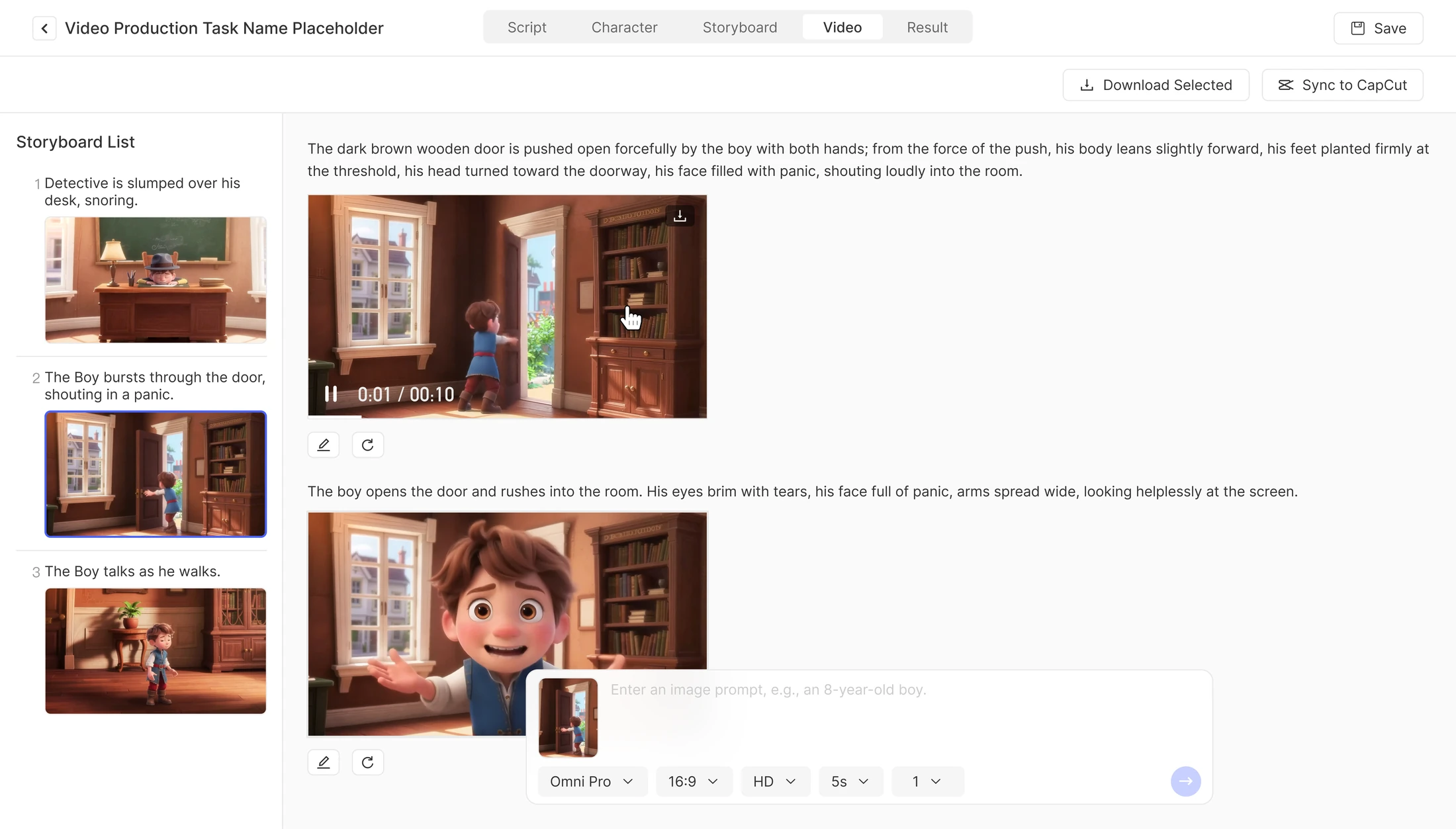Submit the prompt with the arrow send button

[x=1185, y=781]
